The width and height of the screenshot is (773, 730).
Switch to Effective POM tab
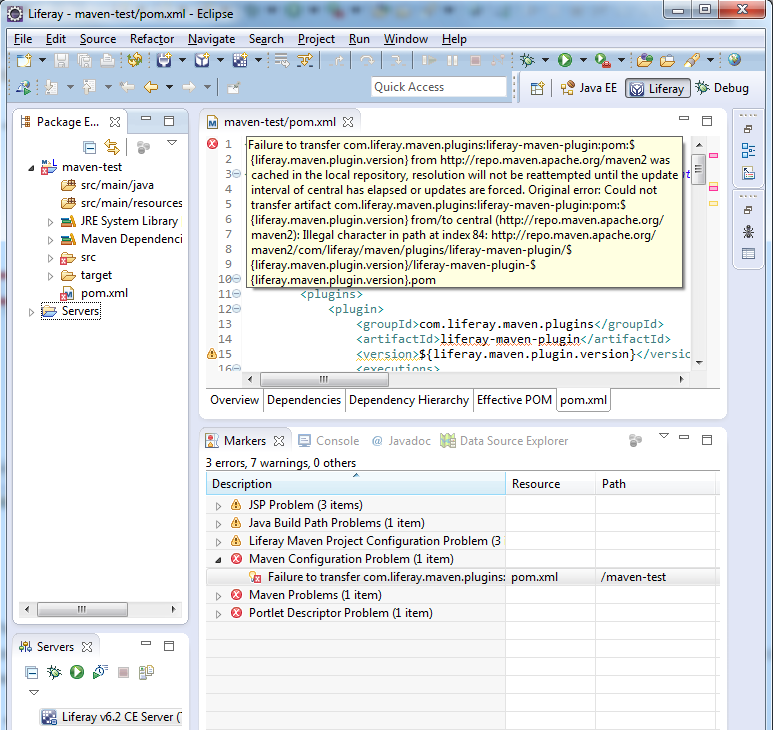coord(514,400)
